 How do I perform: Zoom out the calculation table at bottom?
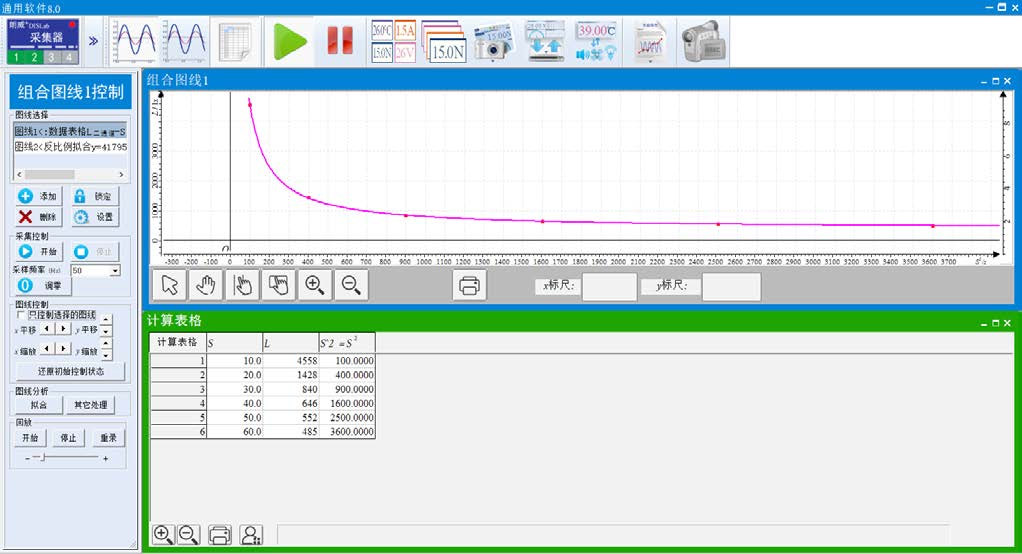[188, 535]
